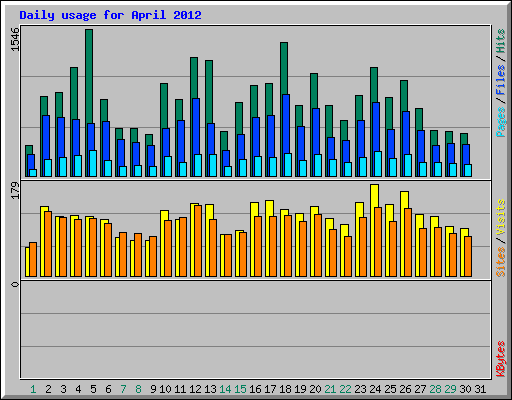Click day 21 on the x-axis
This screenshot has height=400, width=512.
tap(330, 389)
